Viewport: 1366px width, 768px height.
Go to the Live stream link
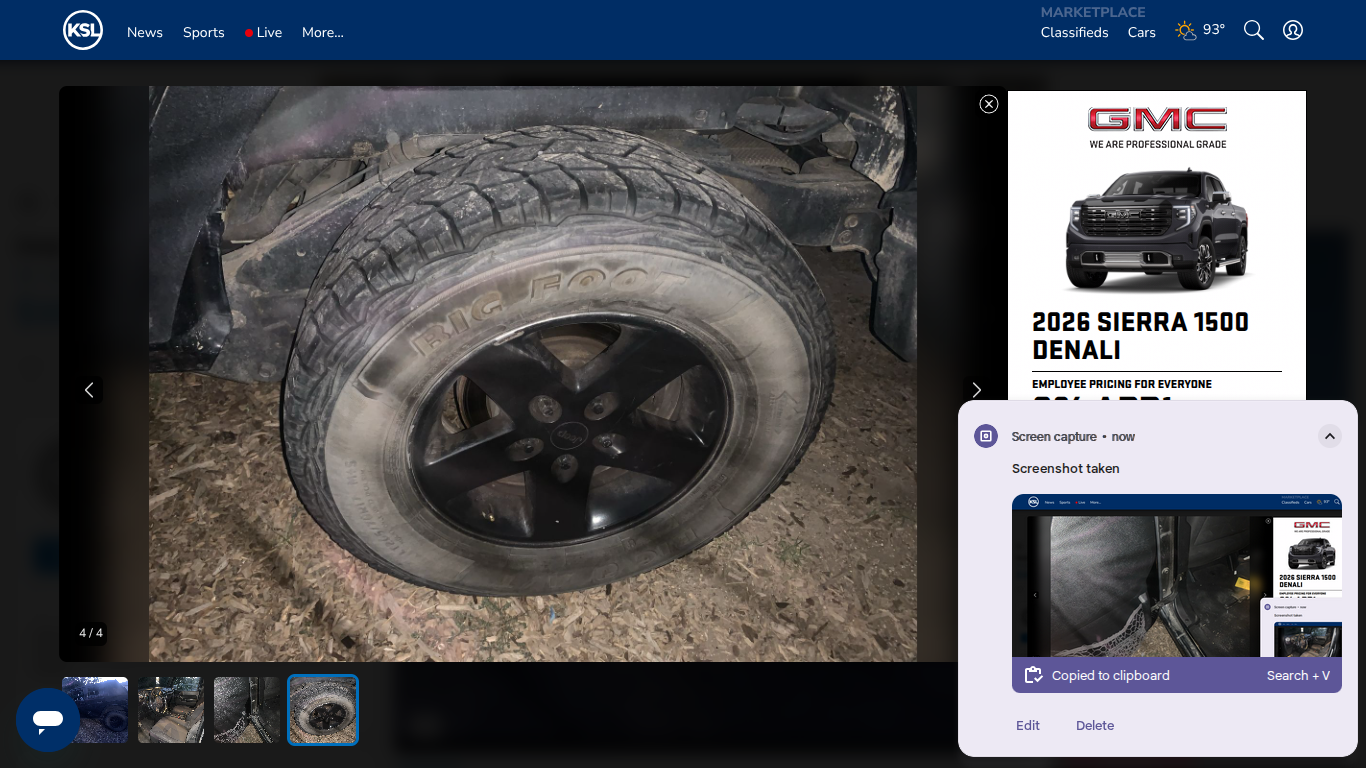coord(264,32)
